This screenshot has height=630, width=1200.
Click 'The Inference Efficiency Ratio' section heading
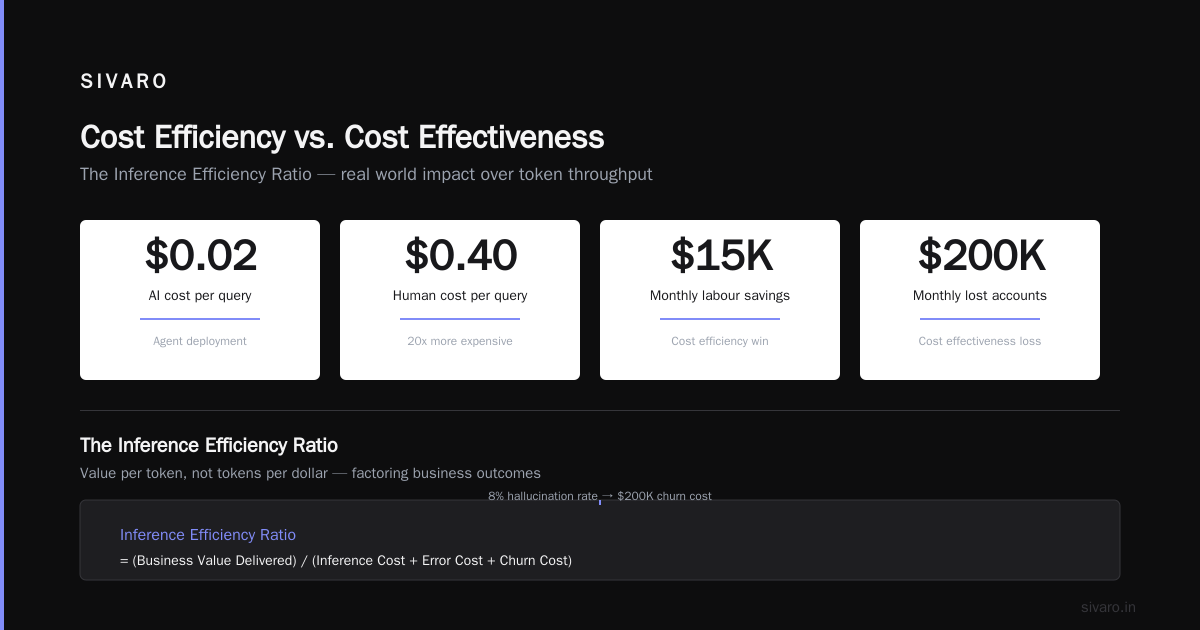[209, 445]
